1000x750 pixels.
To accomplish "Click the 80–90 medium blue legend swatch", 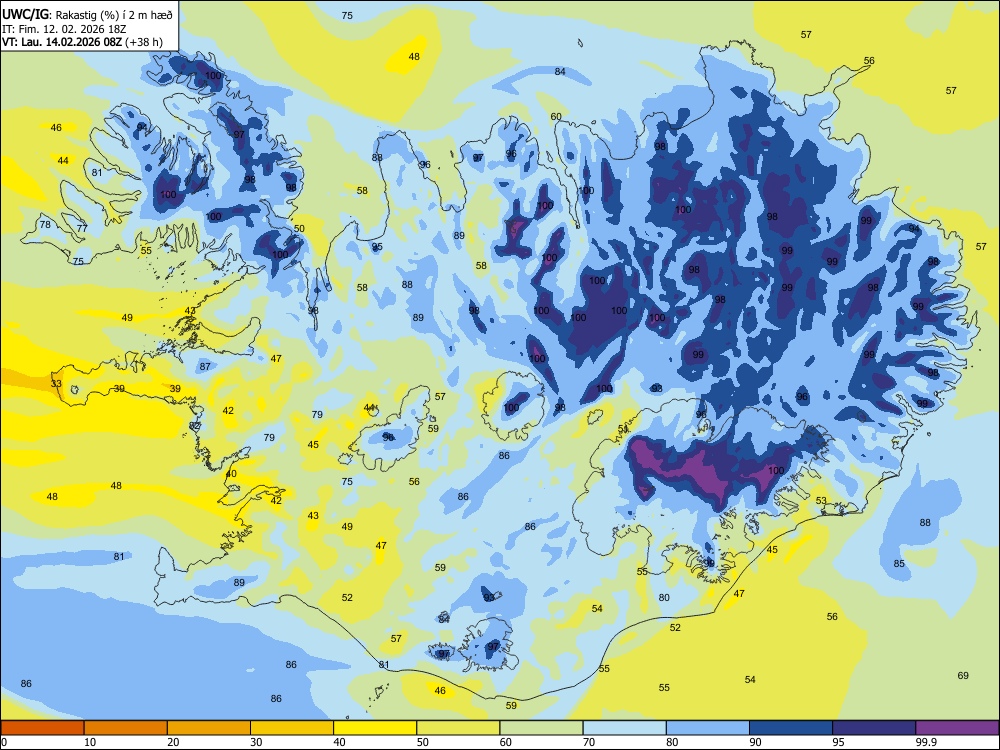I will point(708,728).
